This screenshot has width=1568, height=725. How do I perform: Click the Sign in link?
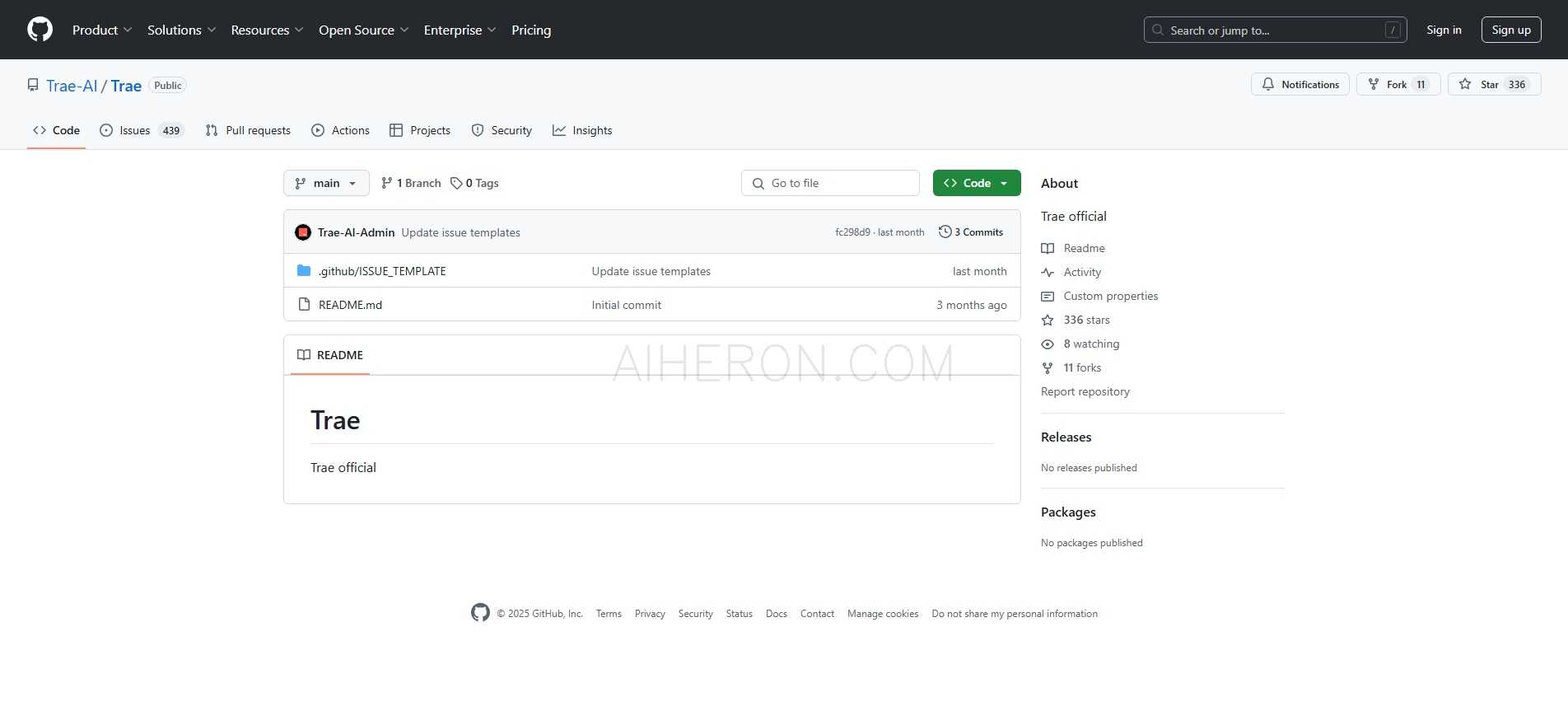1444,30
